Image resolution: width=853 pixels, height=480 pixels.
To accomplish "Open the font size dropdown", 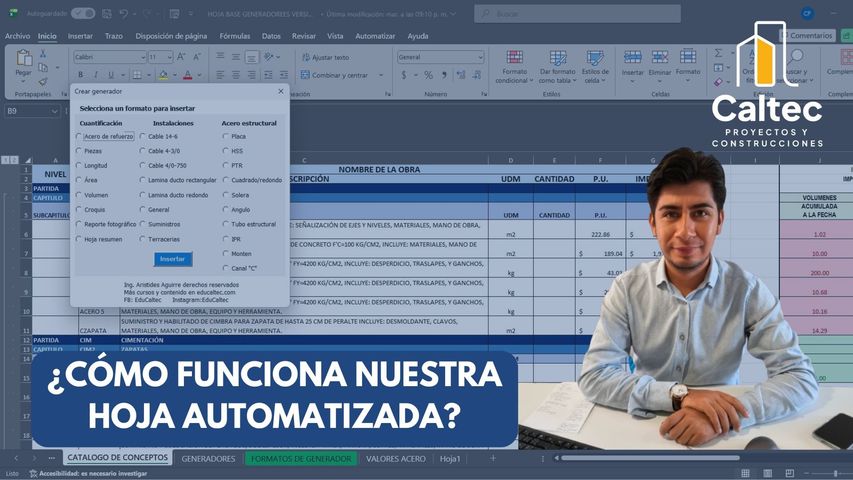I will coord(169,57).
